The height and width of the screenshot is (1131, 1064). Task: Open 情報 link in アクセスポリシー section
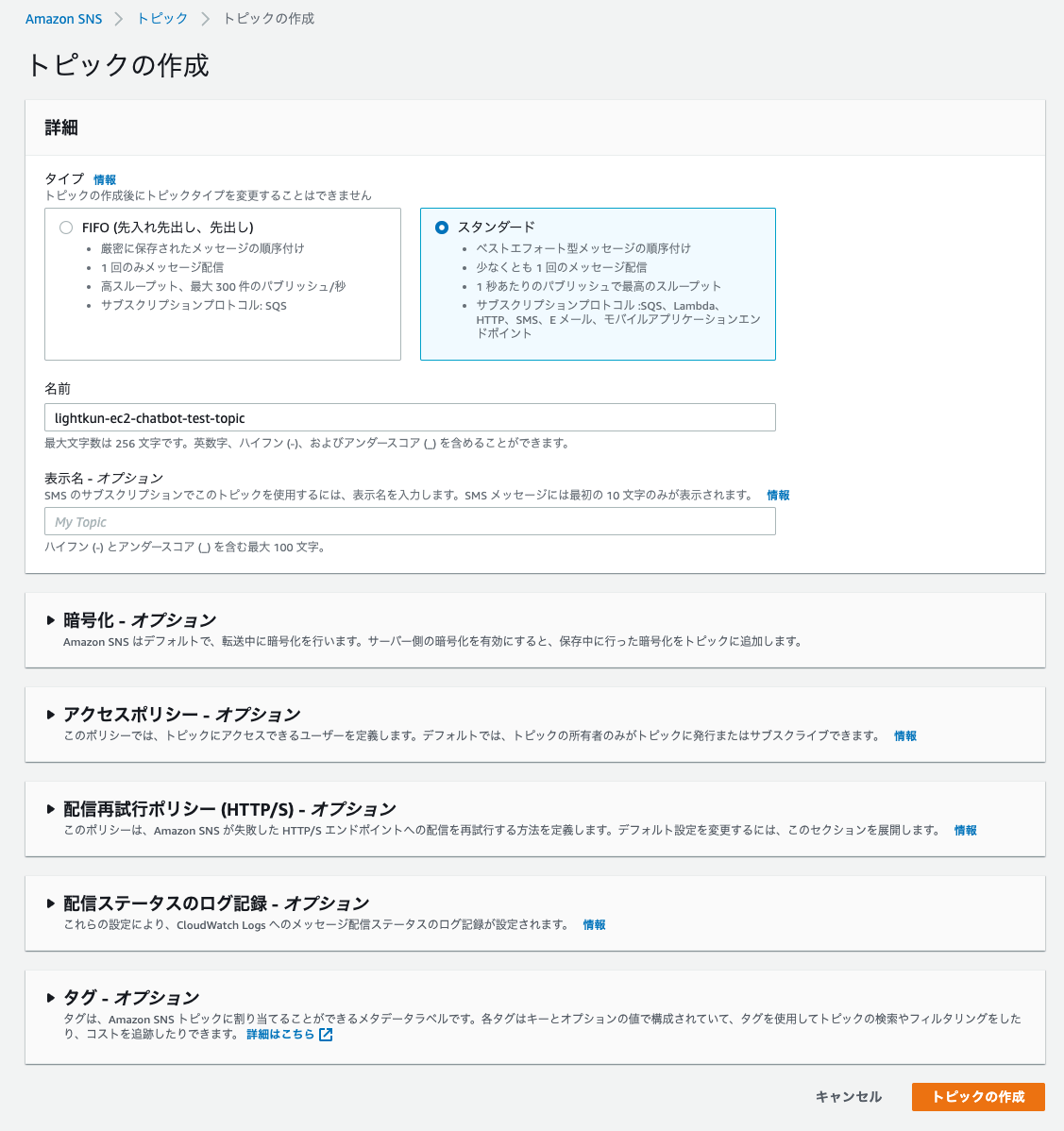(905, 735)
